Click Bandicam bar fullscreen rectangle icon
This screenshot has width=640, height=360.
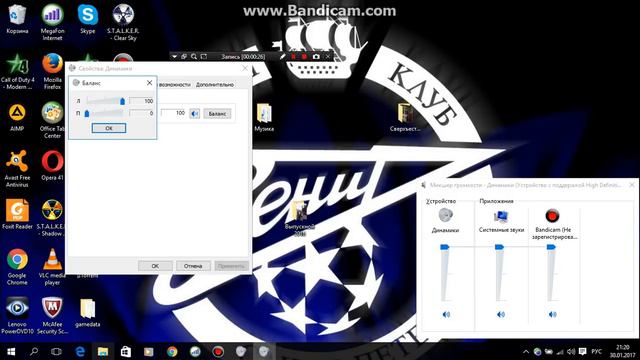[x=204, y=57]
